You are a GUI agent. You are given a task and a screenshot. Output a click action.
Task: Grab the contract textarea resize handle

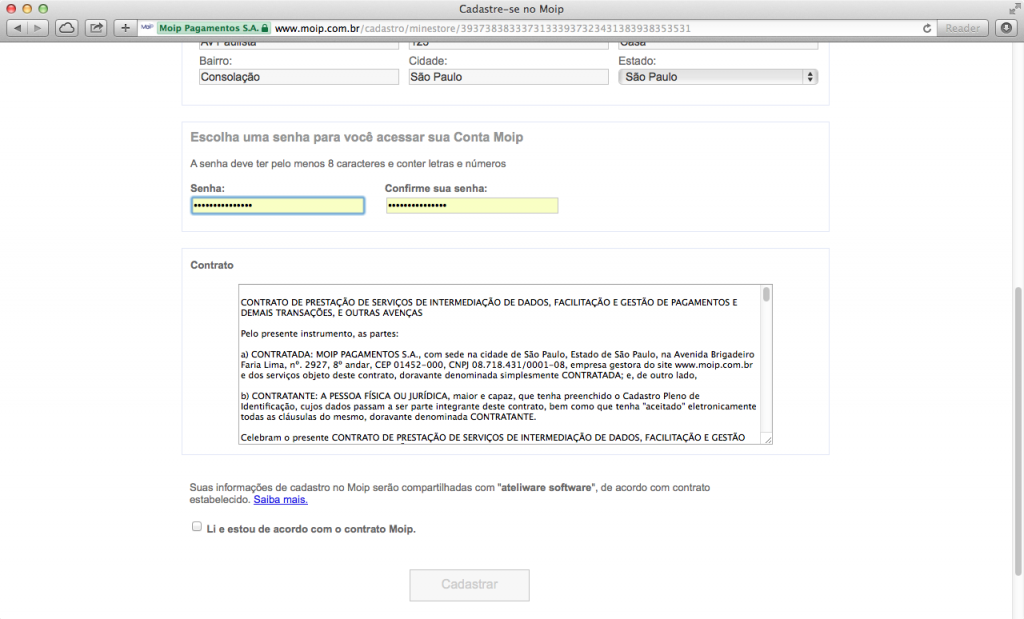point(767,439)
